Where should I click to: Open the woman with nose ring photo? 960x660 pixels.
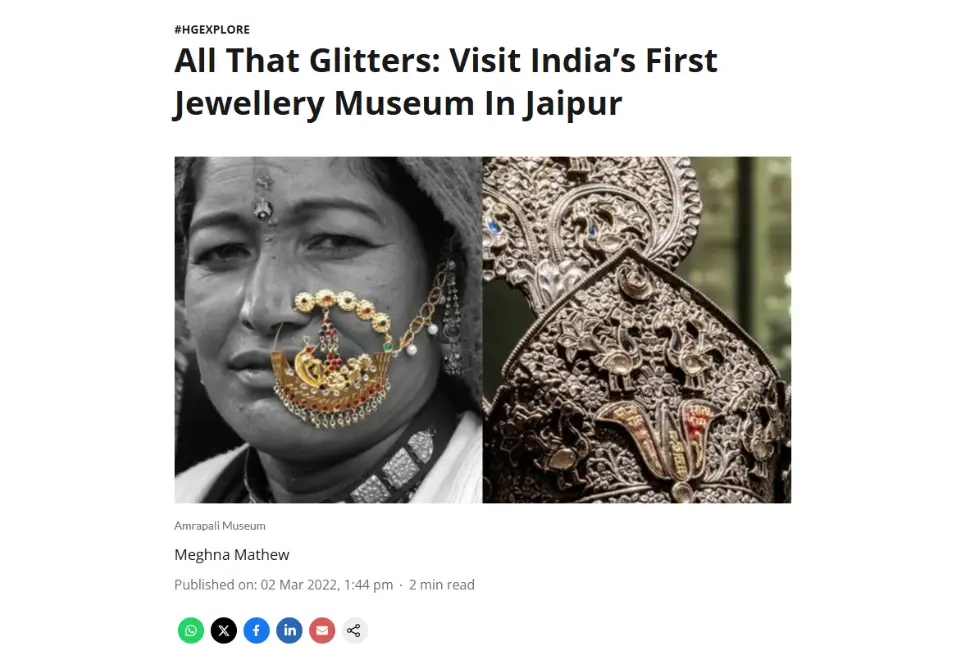tap(328, 330)
